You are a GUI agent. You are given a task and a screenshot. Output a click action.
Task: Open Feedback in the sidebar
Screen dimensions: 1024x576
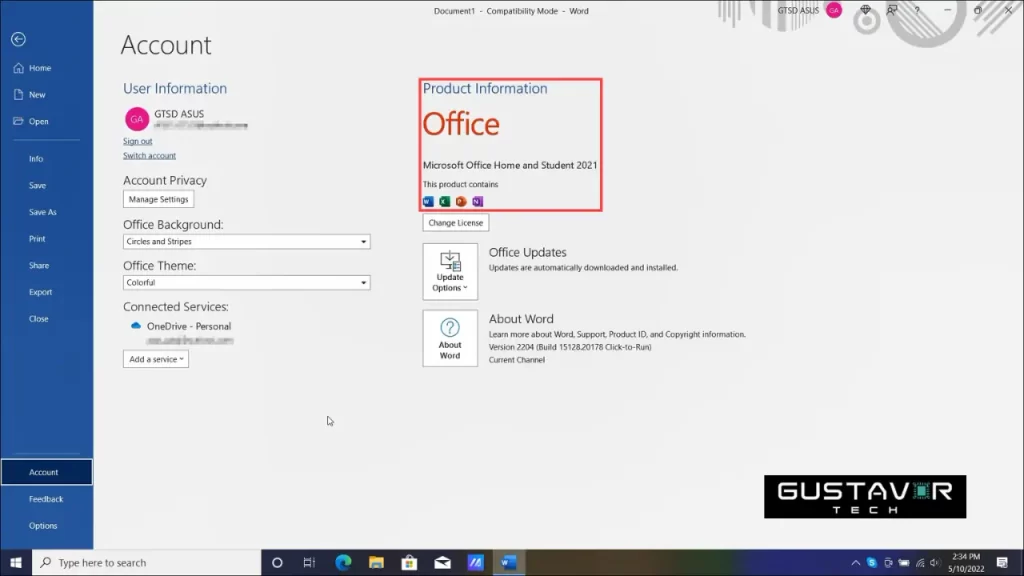(46, 499)
